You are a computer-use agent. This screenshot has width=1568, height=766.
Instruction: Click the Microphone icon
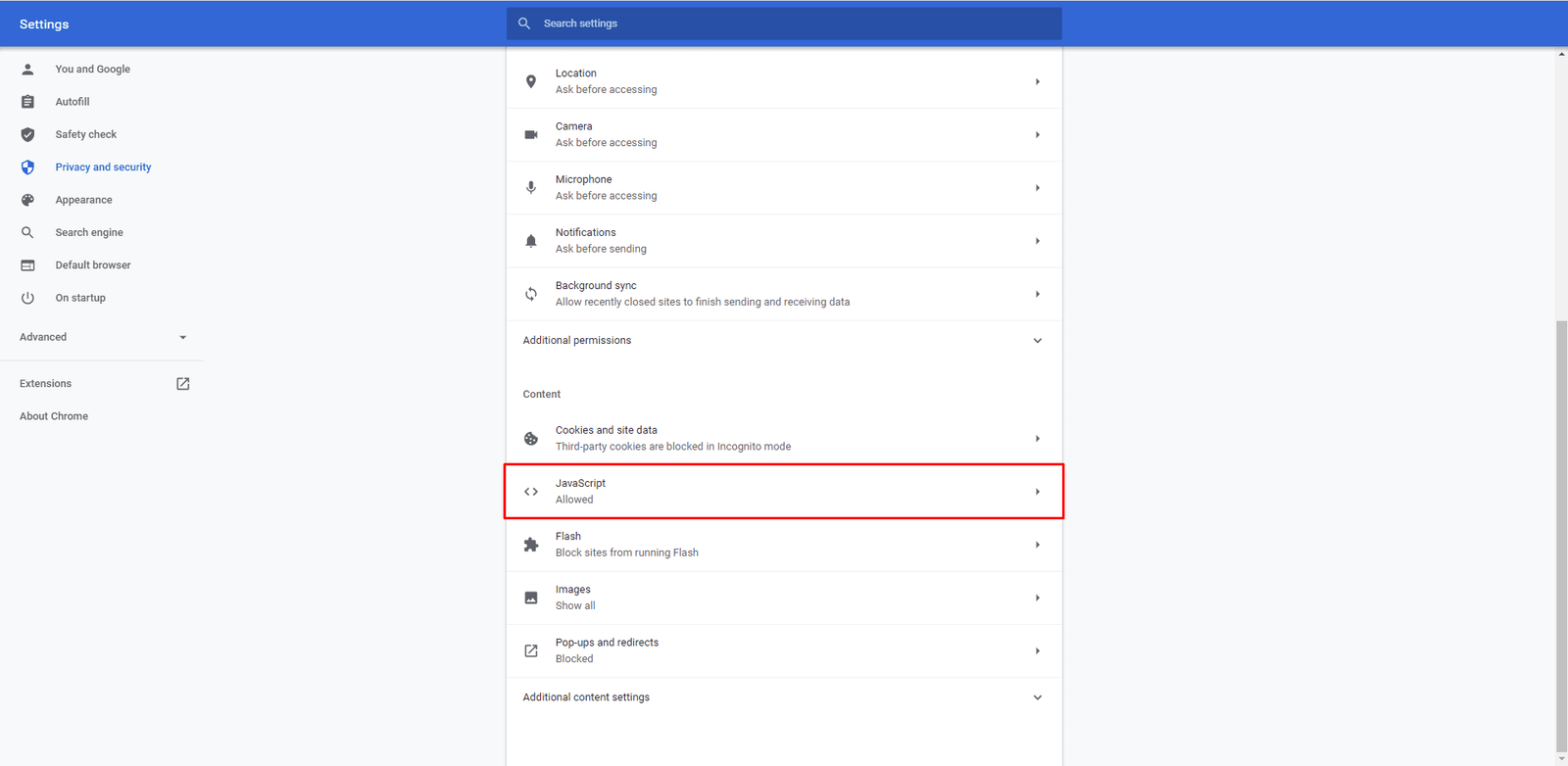pos(530,188)
